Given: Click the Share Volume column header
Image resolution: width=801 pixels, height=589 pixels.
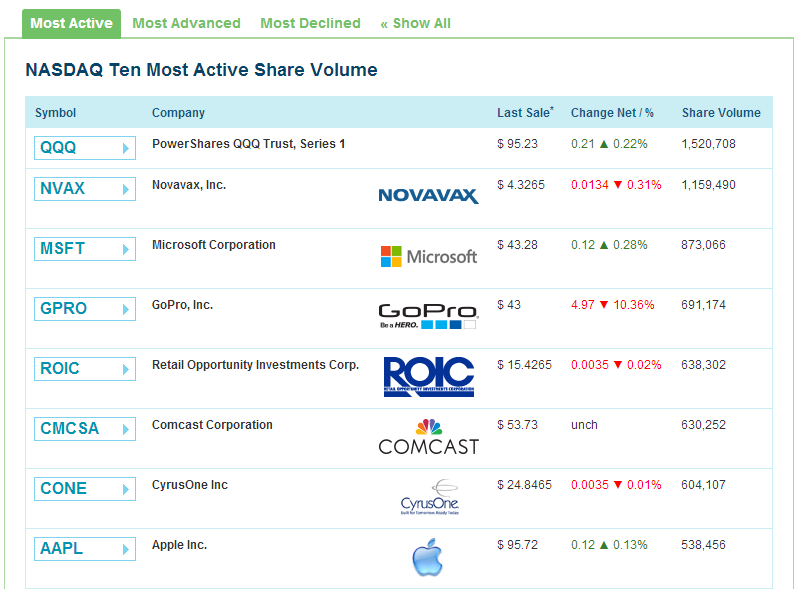Looking at the screenshot, I should 721,113.
